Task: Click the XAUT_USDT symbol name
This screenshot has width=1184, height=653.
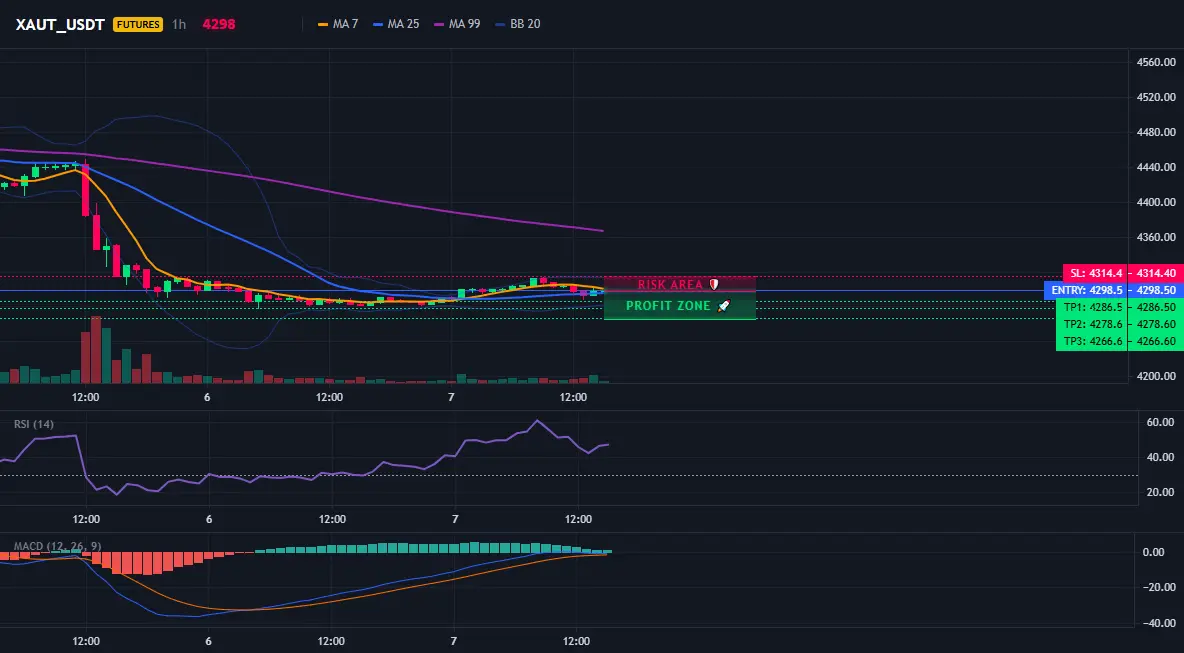Action: coord(60,24)
